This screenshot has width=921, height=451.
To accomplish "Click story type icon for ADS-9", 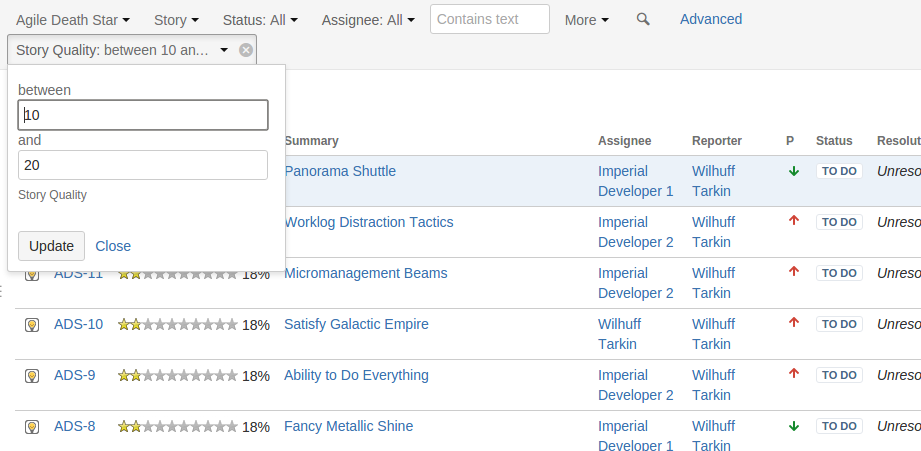I will click(32, 375).
